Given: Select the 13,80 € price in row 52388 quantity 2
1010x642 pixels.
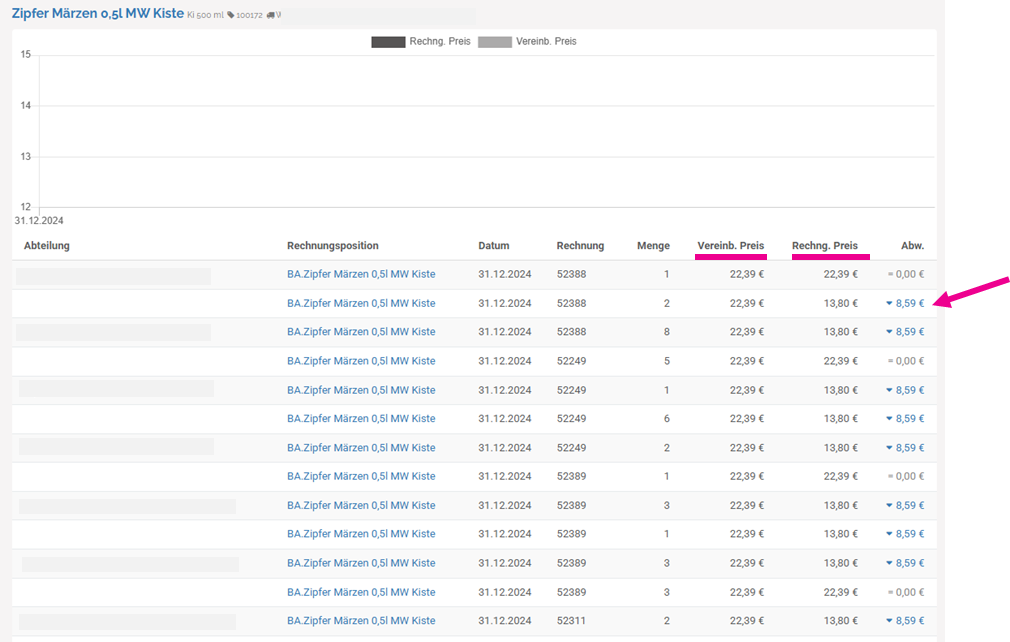Looking at the screenshot, I should (x=841, y=303).
